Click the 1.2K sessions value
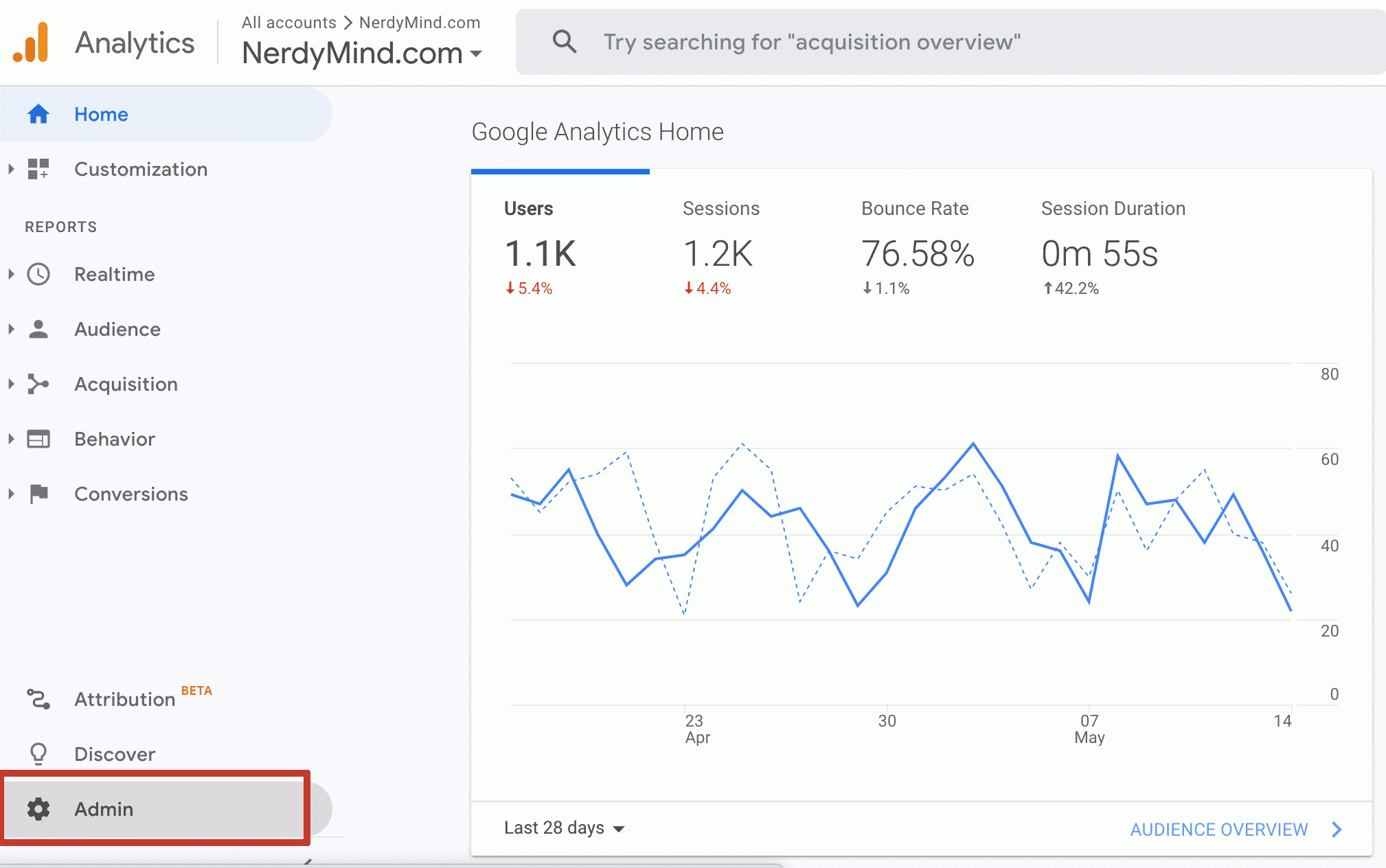 pos(718,253)
